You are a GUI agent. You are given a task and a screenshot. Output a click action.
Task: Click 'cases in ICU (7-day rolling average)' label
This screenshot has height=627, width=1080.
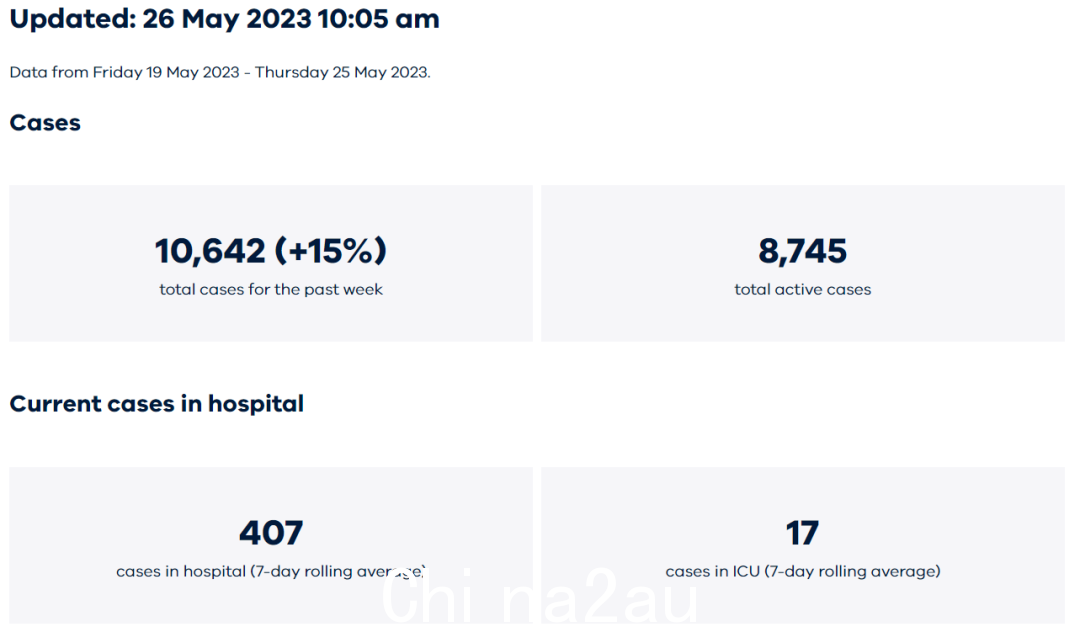click(802, 571)
